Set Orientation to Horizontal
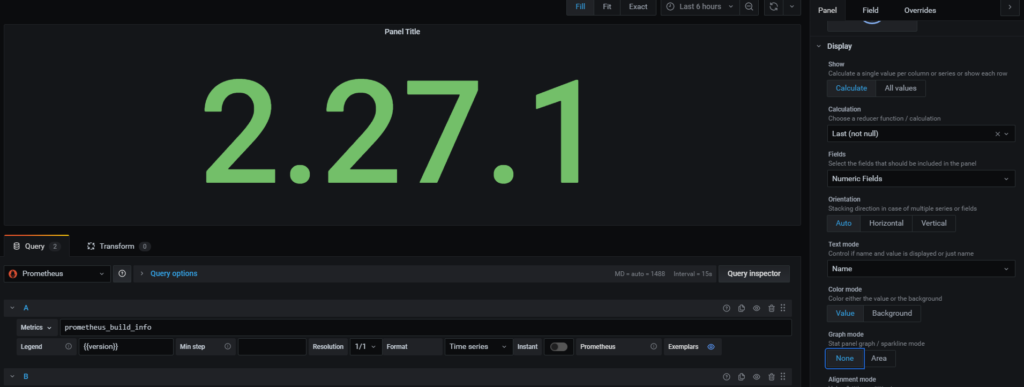Viewport: 1024px width, 387px height. [x=886, y=223]
